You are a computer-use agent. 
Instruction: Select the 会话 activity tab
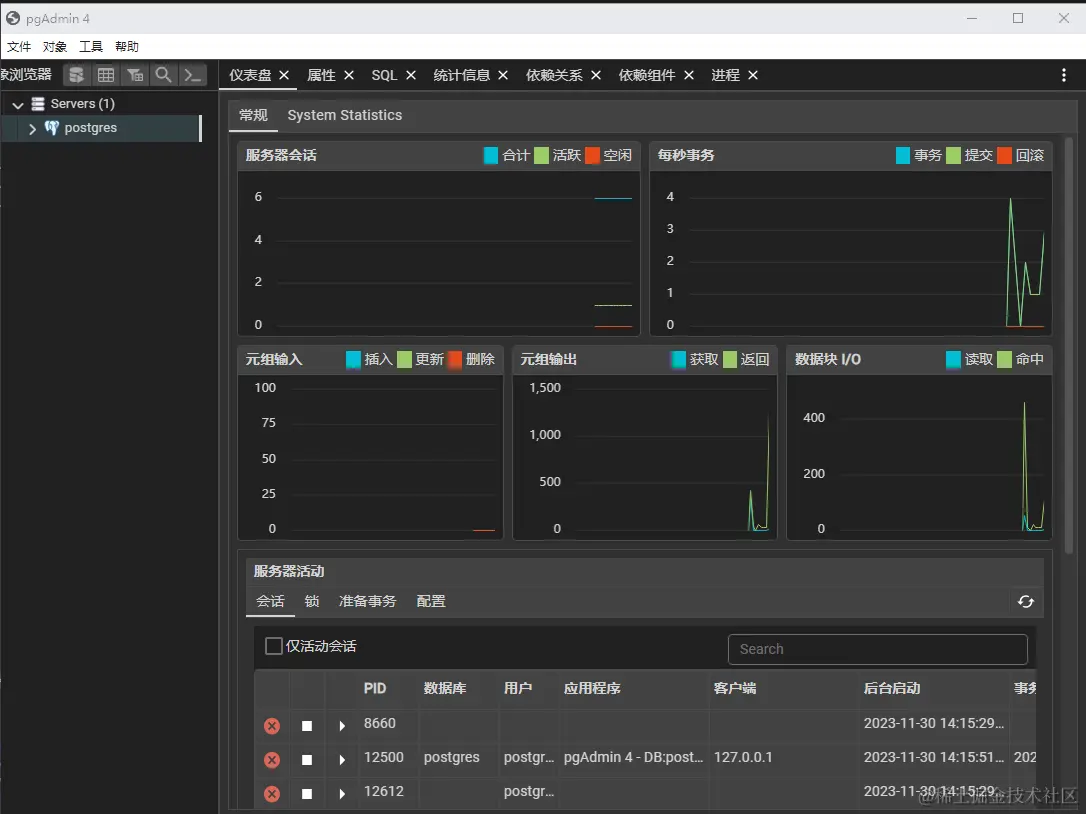270,601
